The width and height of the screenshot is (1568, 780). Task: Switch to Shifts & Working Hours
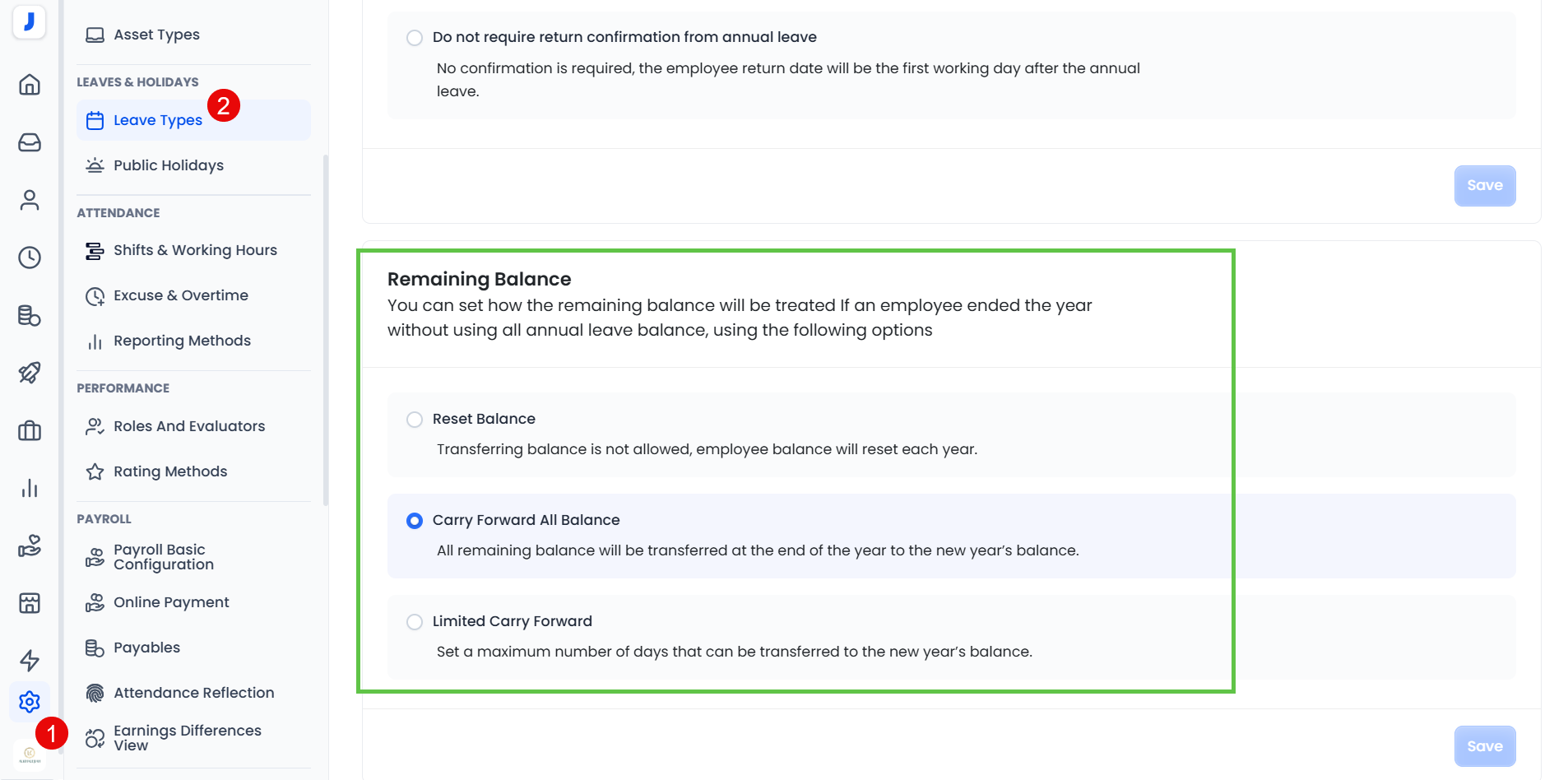[x=195, y=250]
